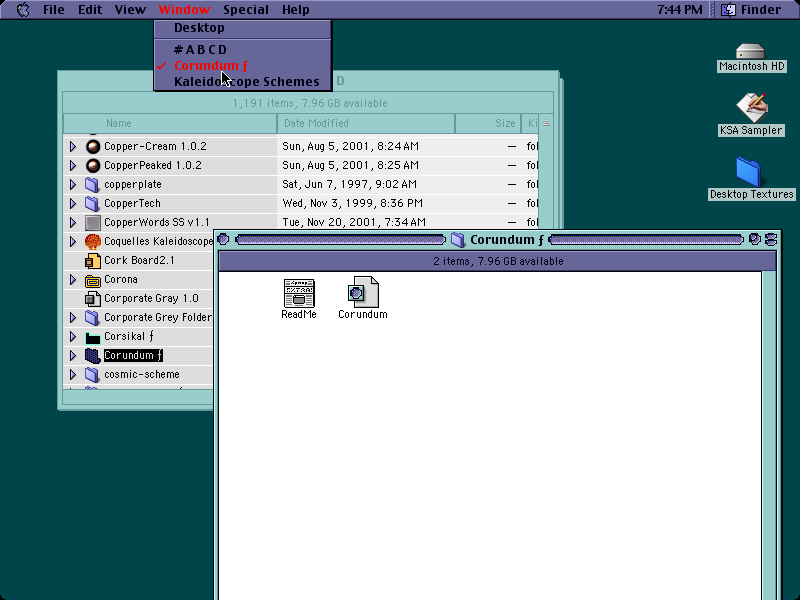This screenshot has height=600, width=800.
Task: Click the Corona folder icon
Action: [x=92, y=280]
